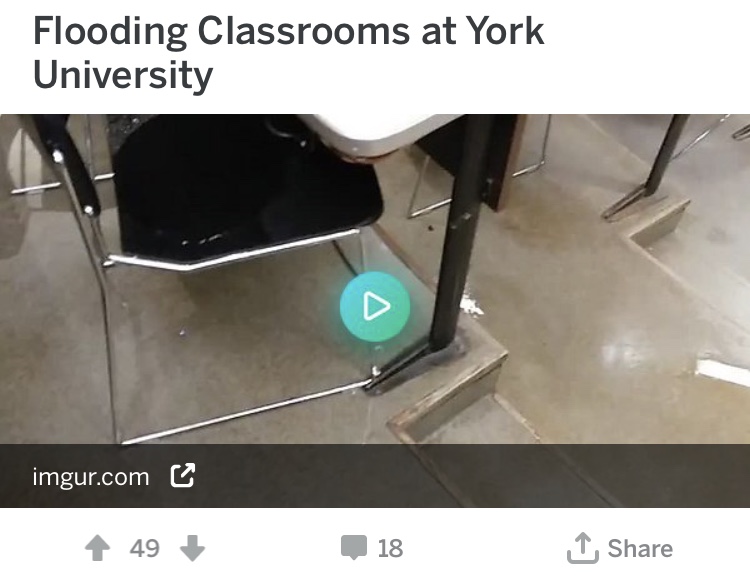Upvote the York University post
This screenshot has width=750, height=584.
pos(98,548)
